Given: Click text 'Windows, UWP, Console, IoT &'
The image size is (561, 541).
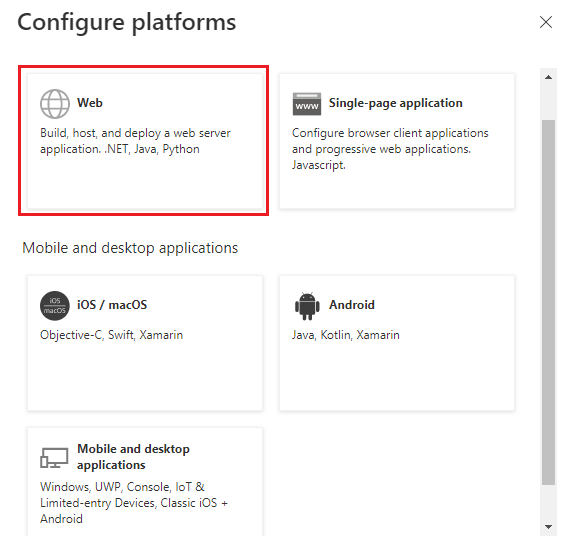Looking at the screenshot, I should (122, 487).
